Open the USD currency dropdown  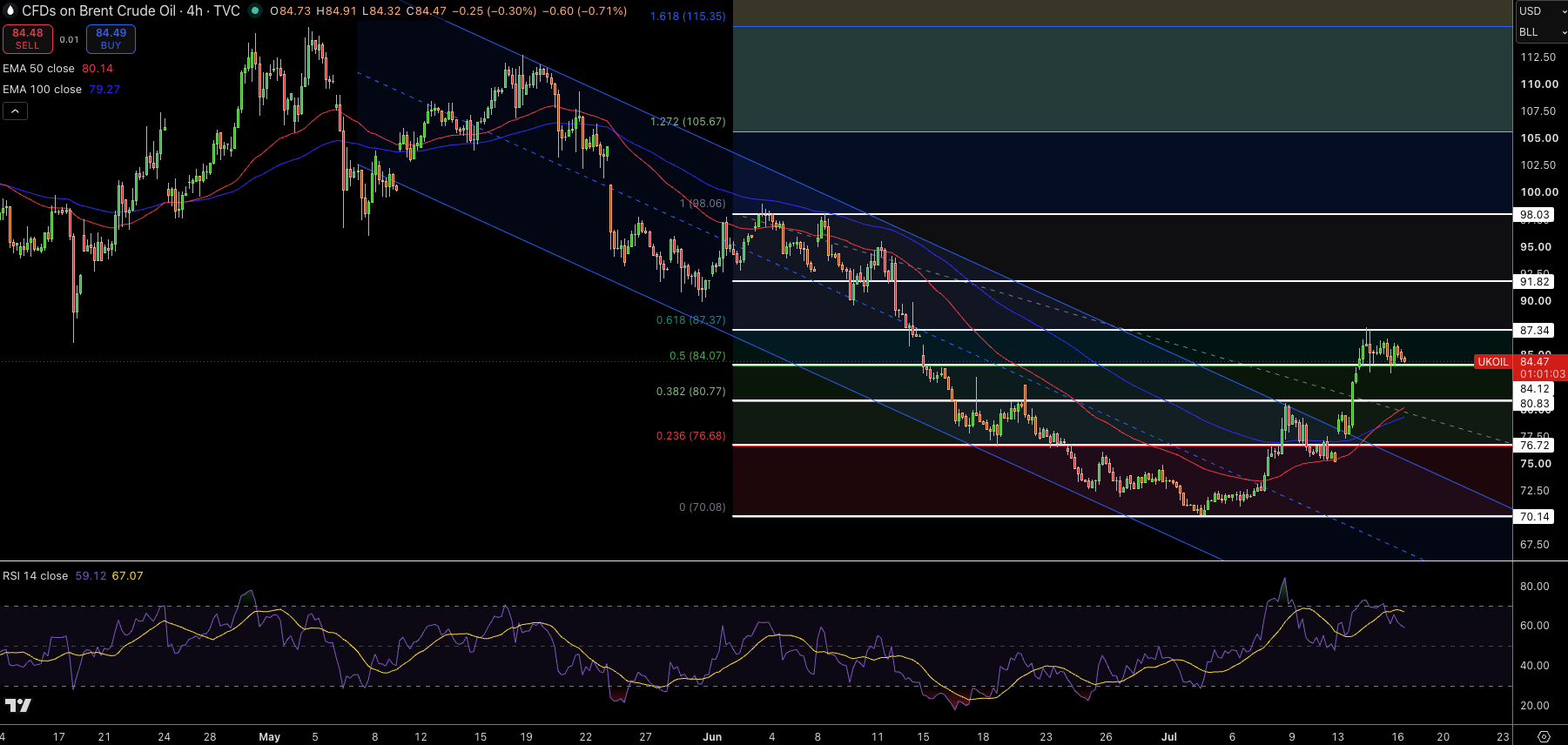(x=1540, y=11)
